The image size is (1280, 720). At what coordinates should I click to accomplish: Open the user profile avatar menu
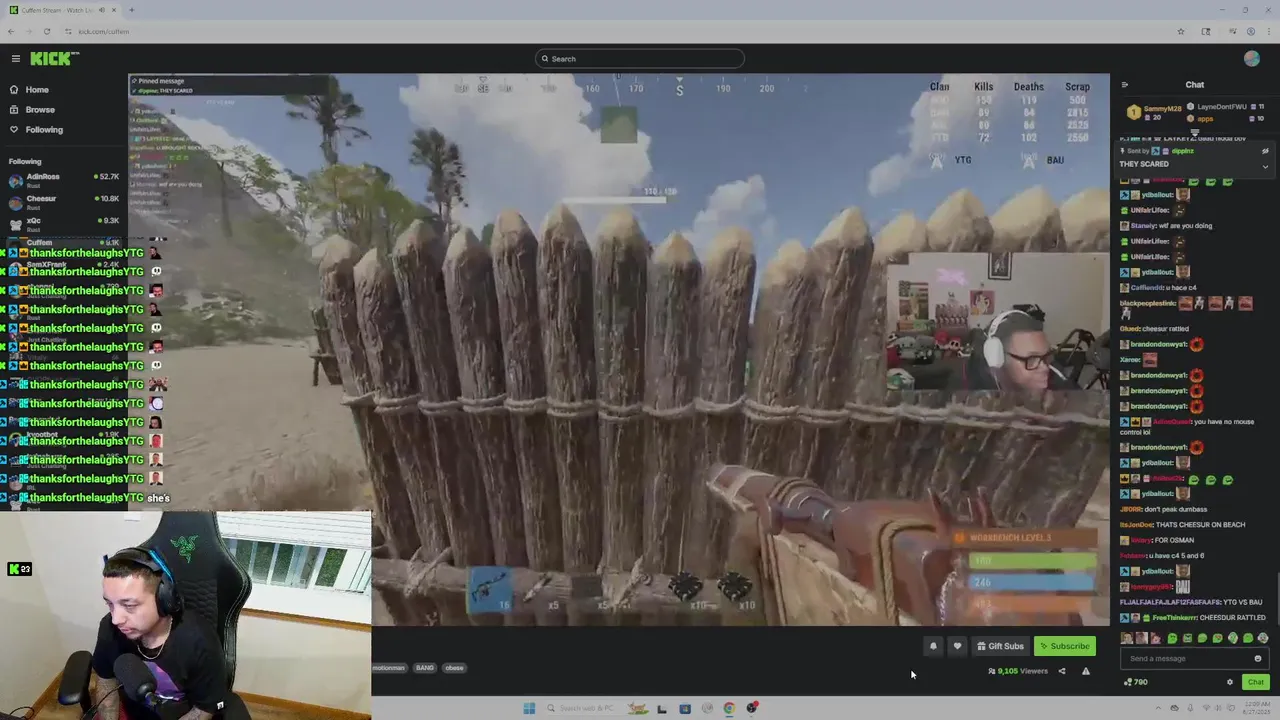point(1252,59)
